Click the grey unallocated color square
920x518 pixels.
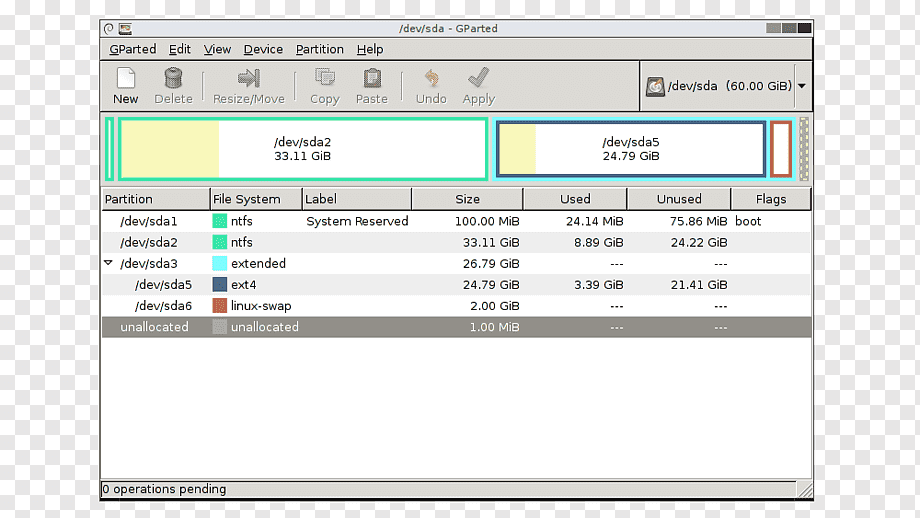tap(219, 327)
